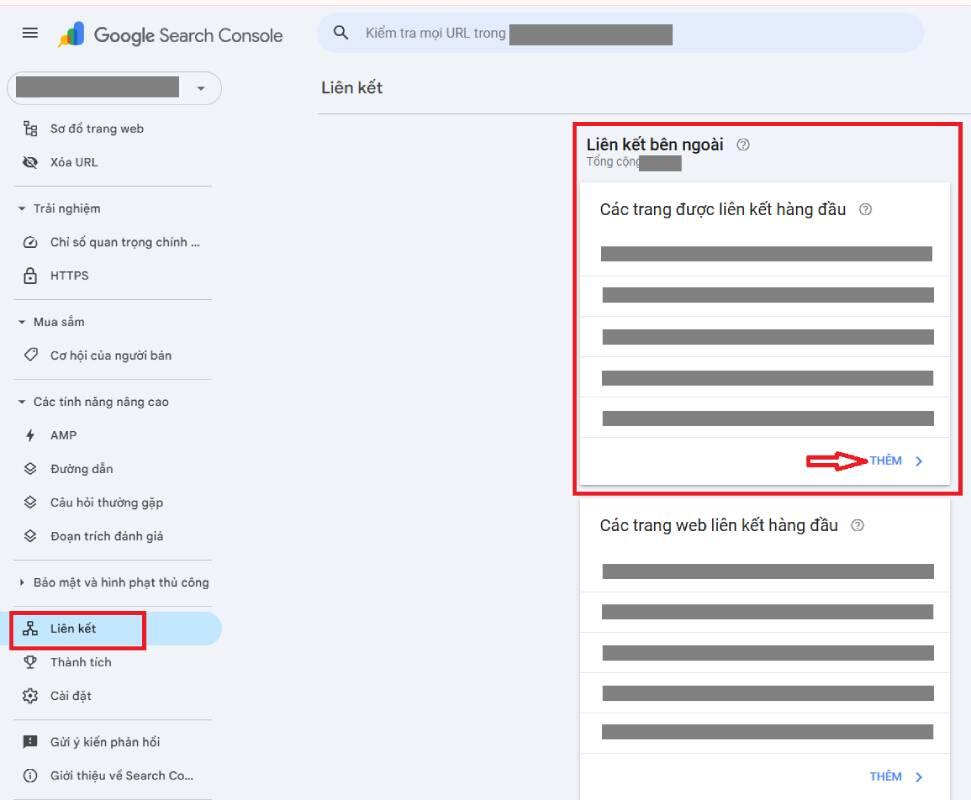Screen dimensions: 971x800
Task: Collapse the Trải nghiệm section
Action: click(60, 208)
